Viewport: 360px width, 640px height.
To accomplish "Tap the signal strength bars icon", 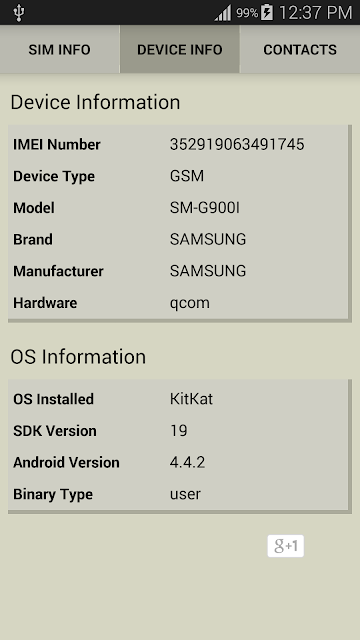I will pyautogui.click(x=223, y=13).
